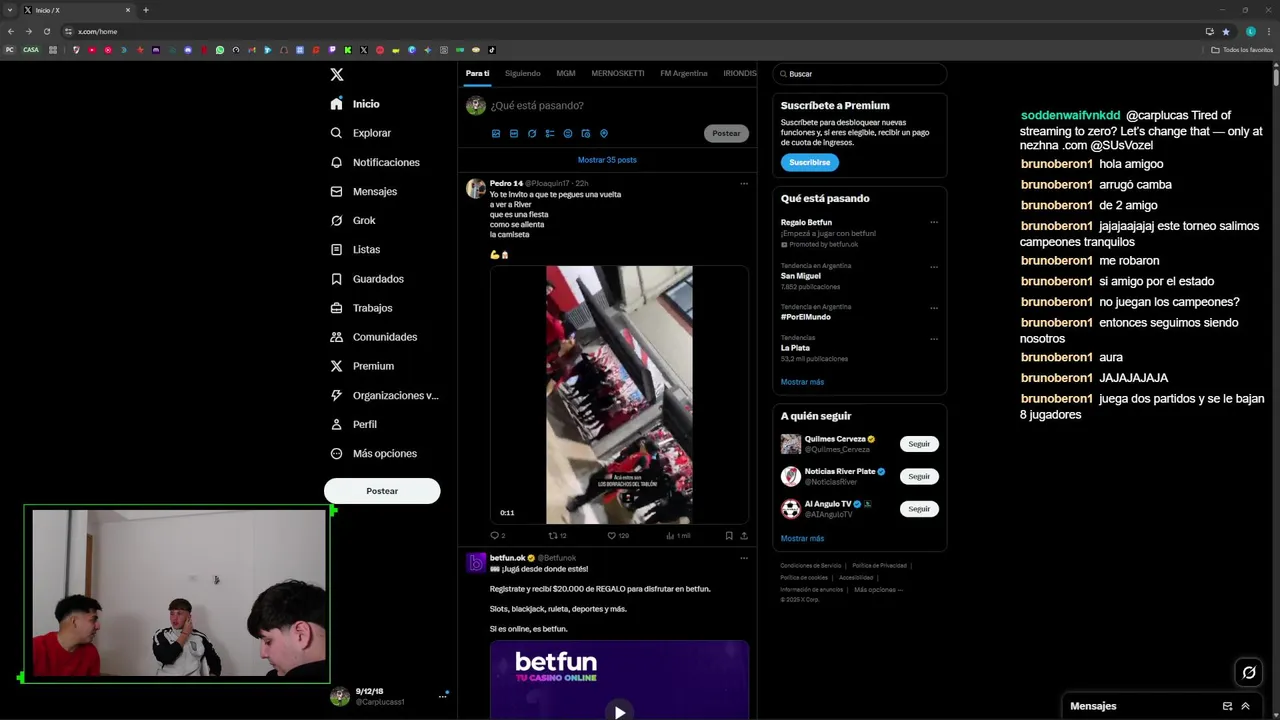Bookmark this page star icon
Screen dimensions: 1280x720
(1226, 31)
